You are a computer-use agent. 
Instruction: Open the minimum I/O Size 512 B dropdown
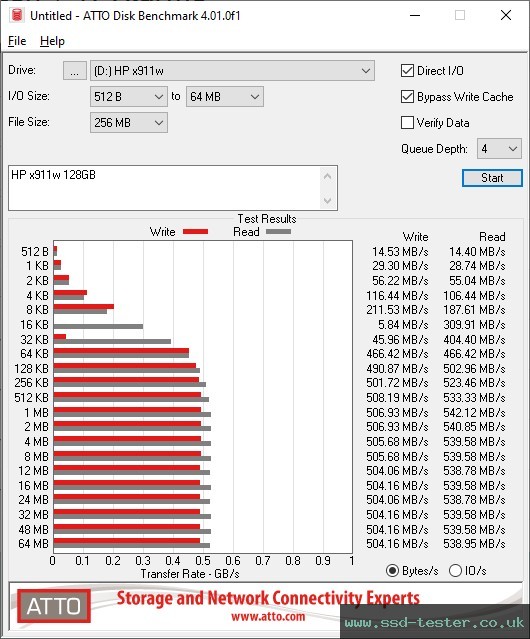click(129, 97)
